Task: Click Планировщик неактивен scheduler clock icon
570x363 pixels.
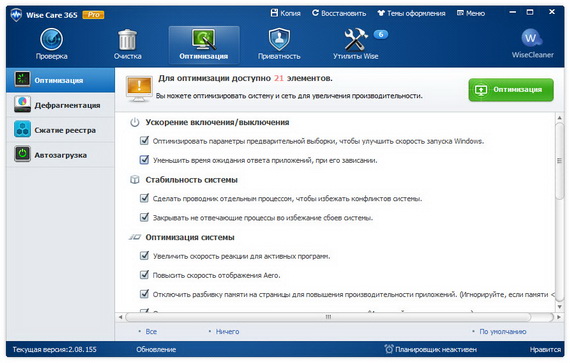Action: 389,349
